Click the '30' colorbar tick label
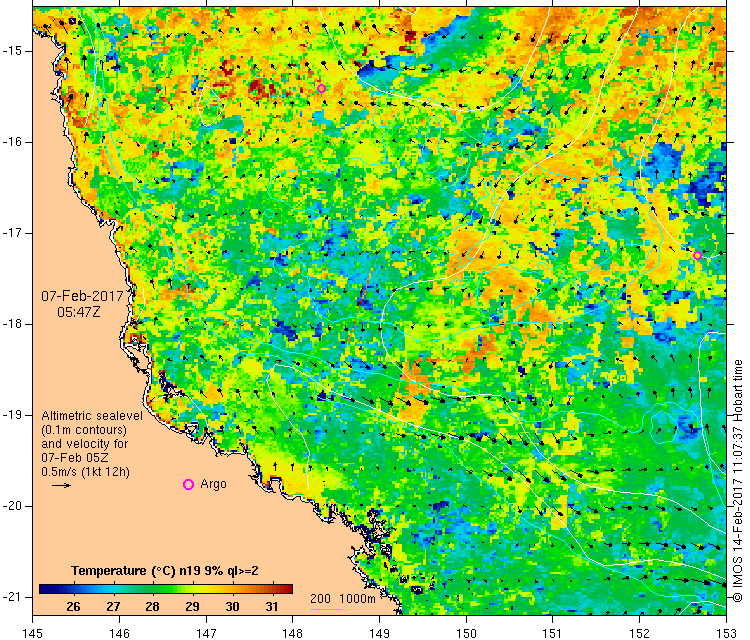Viewport: 750px width, 640px height. (232, 607)
